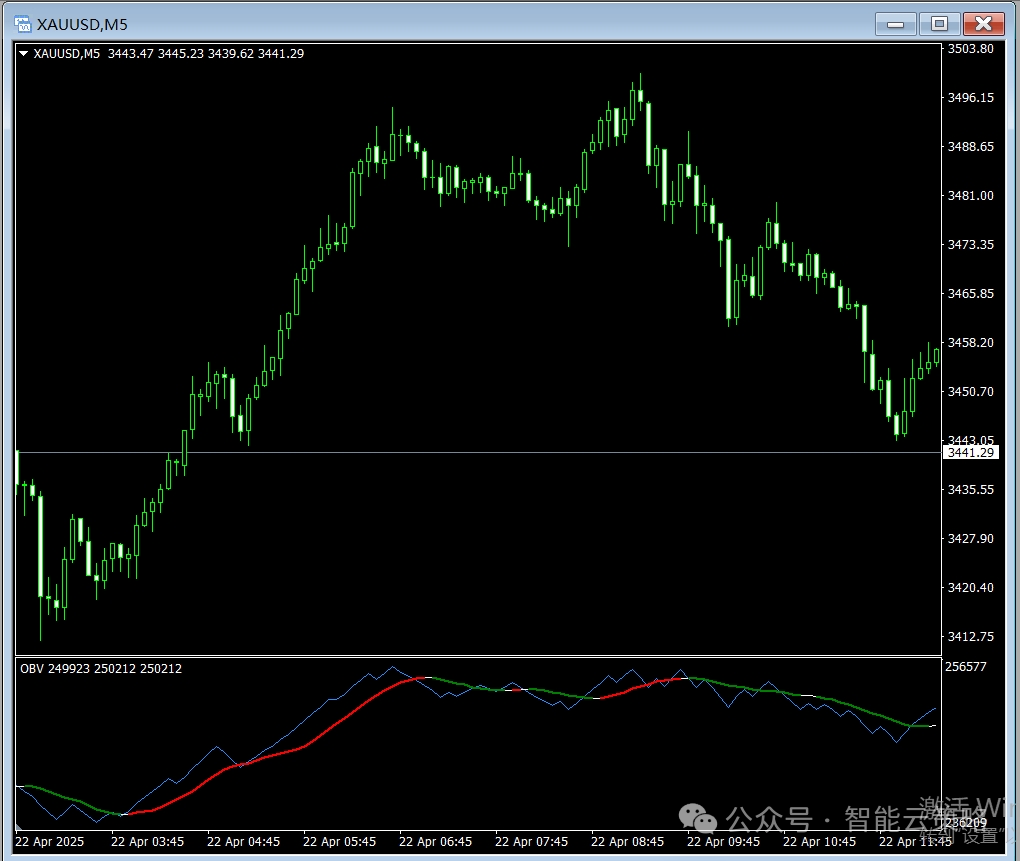Click the XAUUSD,M5 OHLC values text
Screen dimensions: 1020x861
206,53
